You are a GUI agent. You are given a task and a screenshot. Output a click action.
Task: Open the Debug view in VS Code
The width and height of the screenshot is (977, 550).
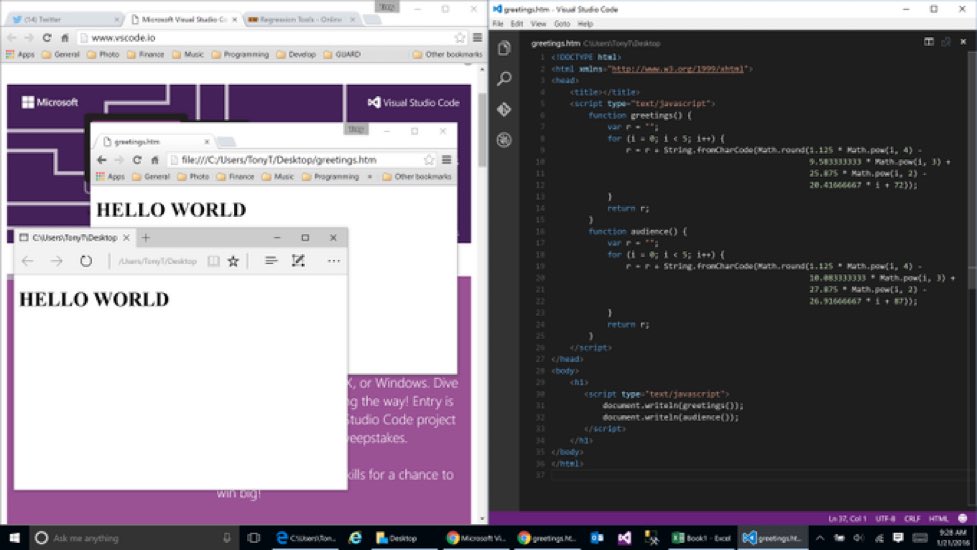coord(504,140)
